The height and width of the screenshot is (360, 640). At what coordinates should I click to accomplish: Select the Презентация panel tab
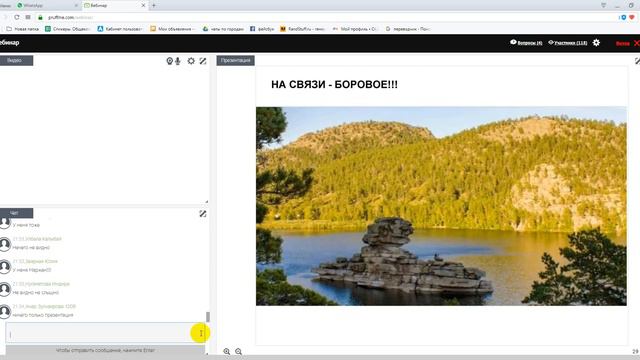[x=236, y=60]
